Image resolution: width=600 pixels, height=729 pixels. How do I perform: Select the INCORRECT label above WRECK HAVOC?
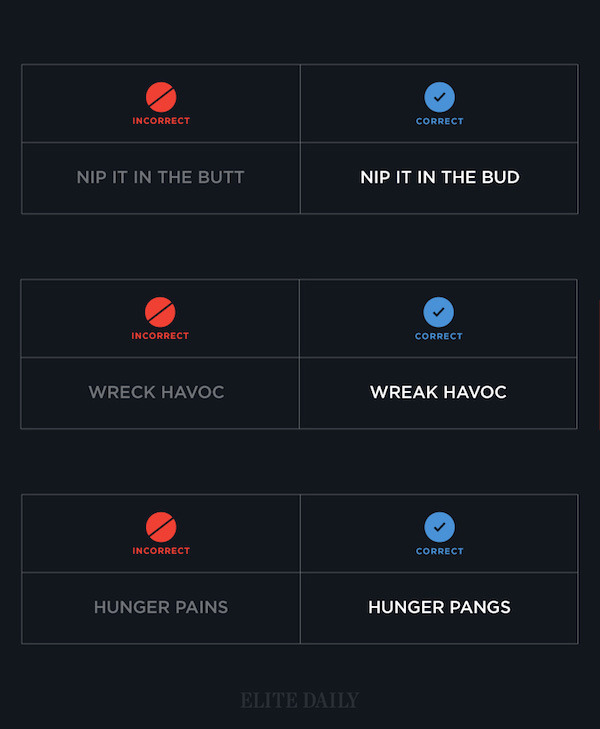(160, 336)
